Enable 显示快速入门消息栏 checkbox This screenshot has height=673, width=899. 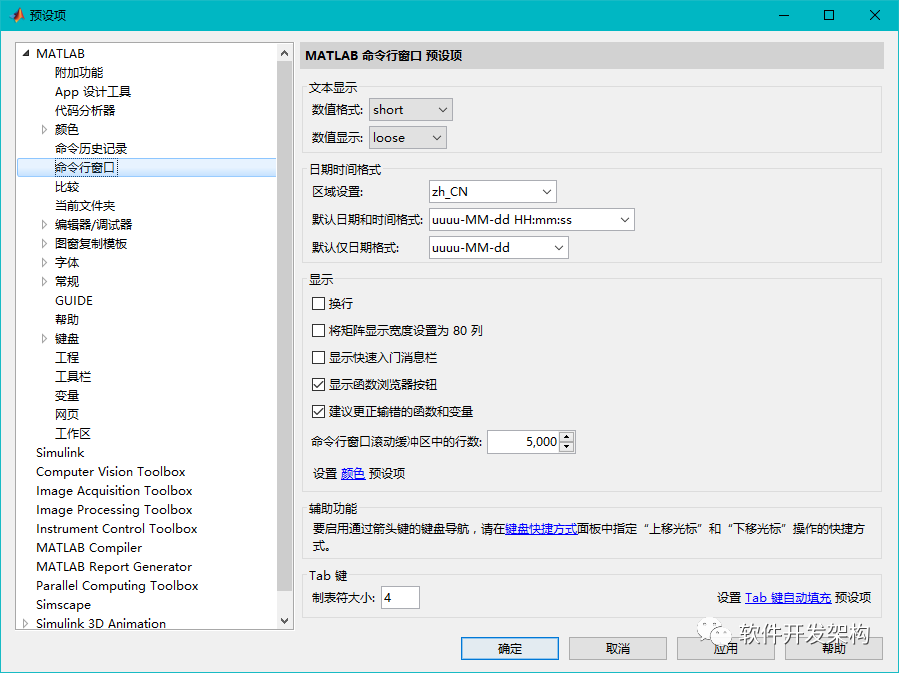tap(318, 357)
